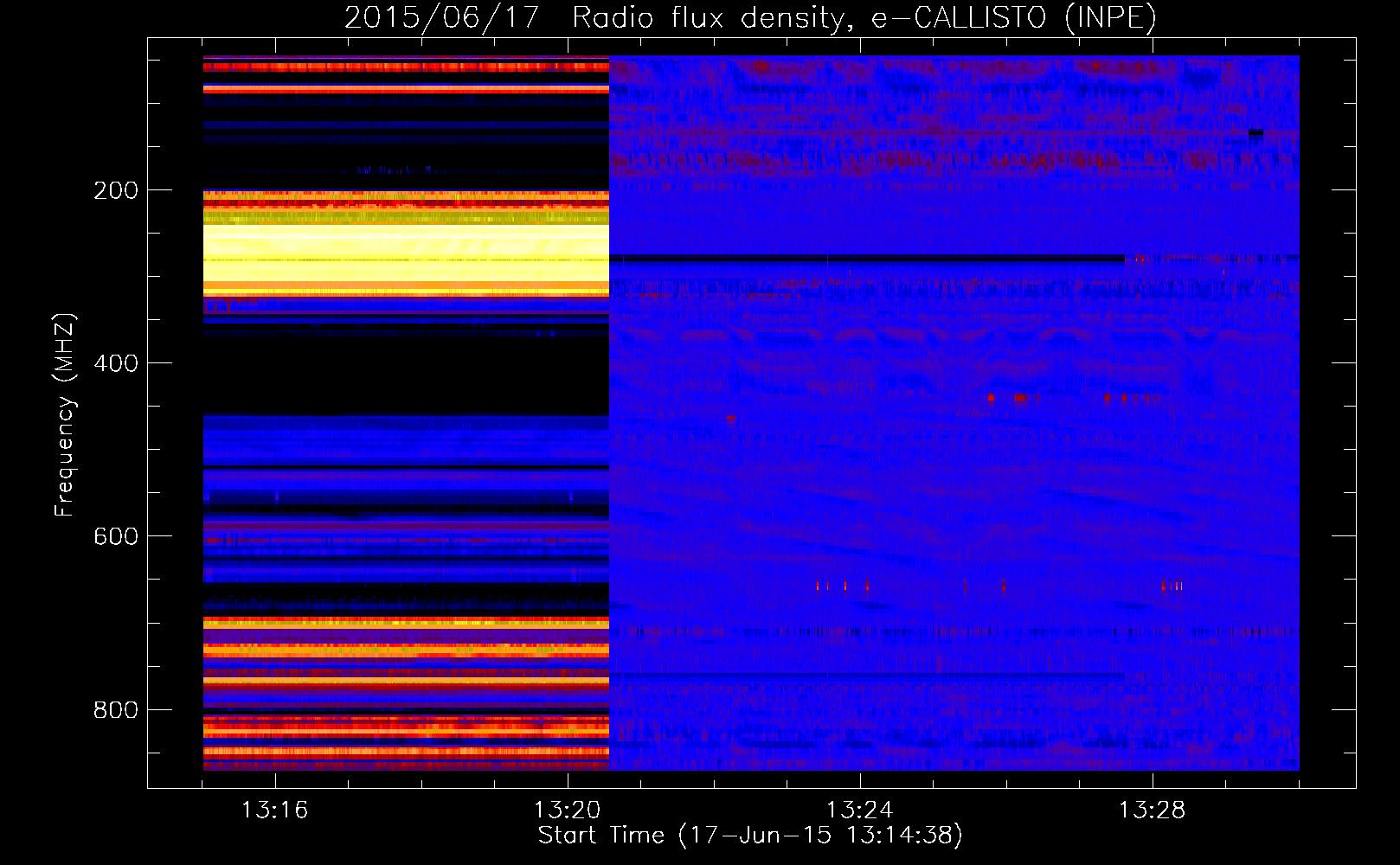Click the 13:28 time tick label

tap(1152, 811)
